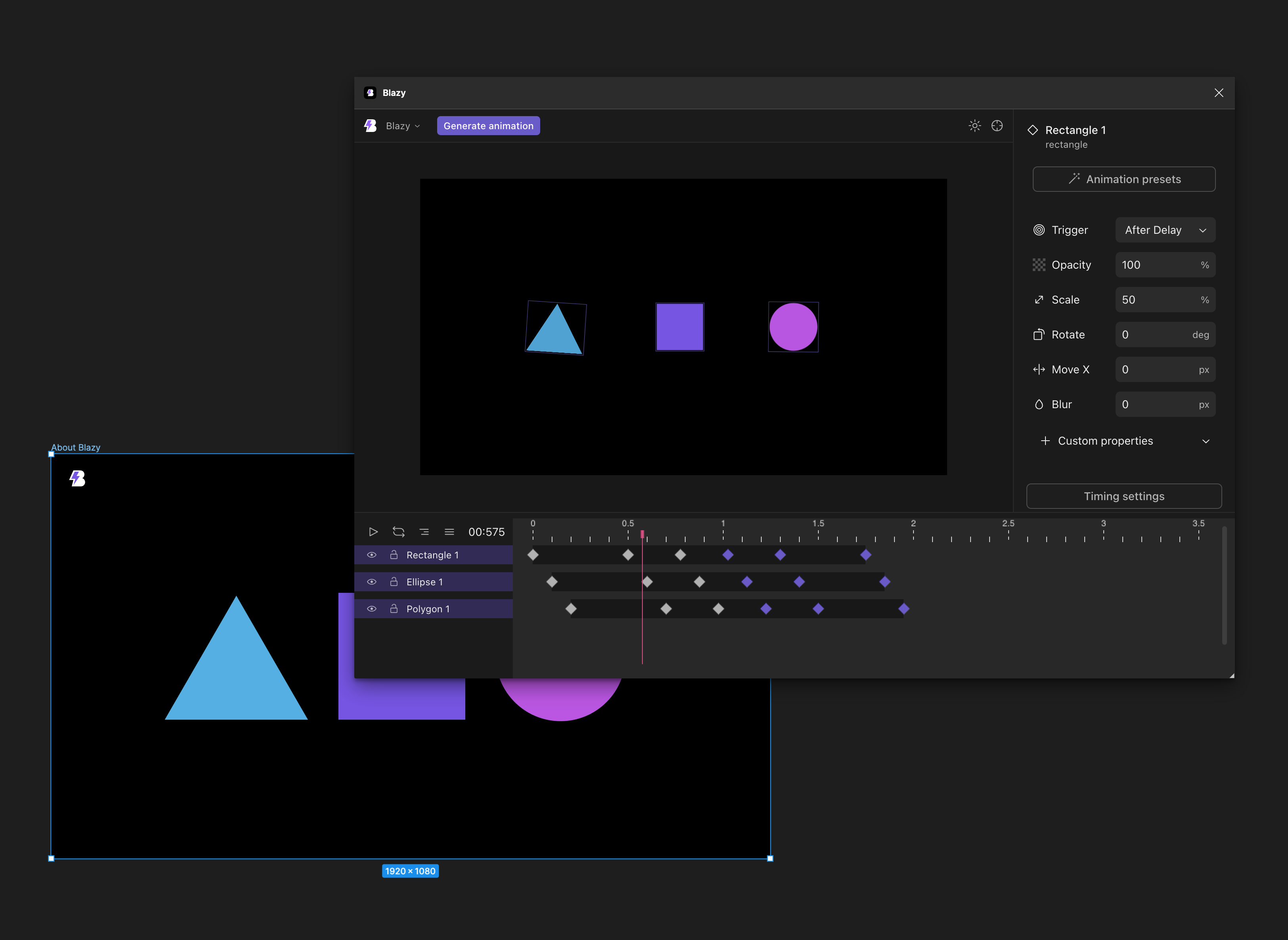Hide Ellipse 1 layer with eye icon
The image size is (1288, 940).
[x=371, y=582]
